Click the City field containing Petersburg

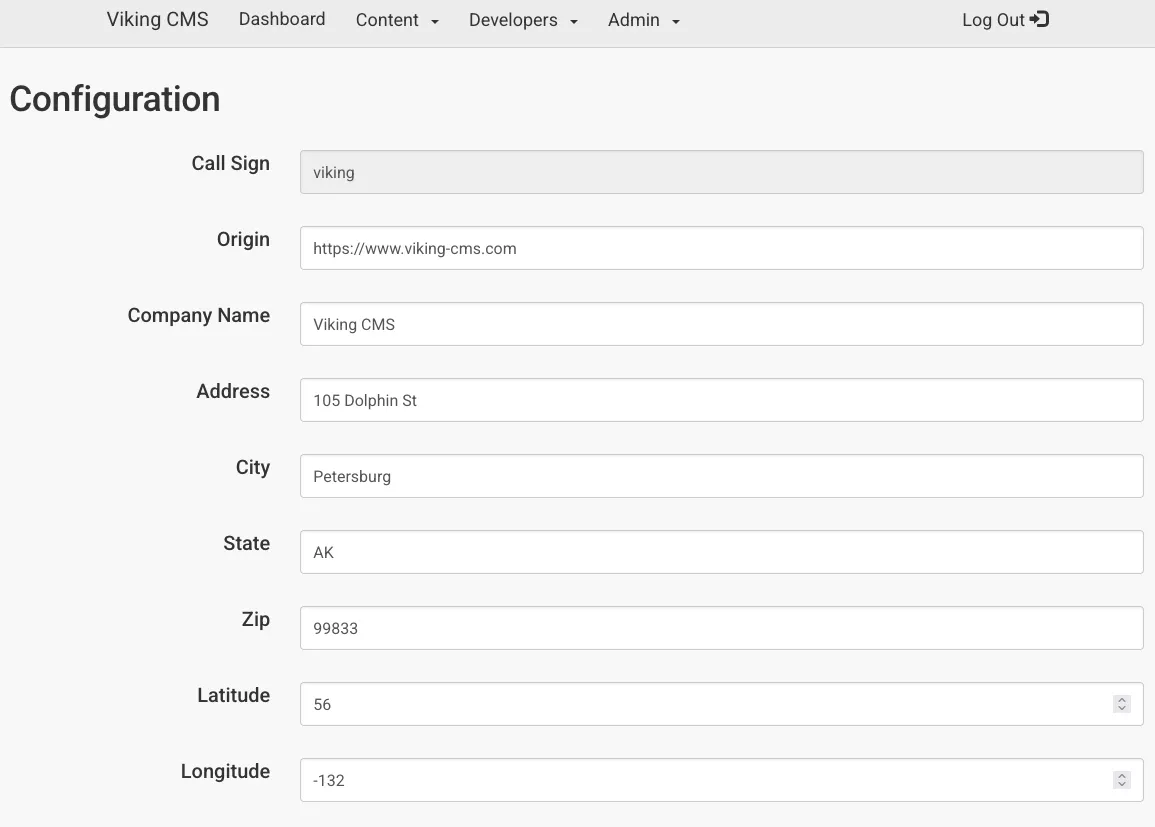tap(720, 476)
